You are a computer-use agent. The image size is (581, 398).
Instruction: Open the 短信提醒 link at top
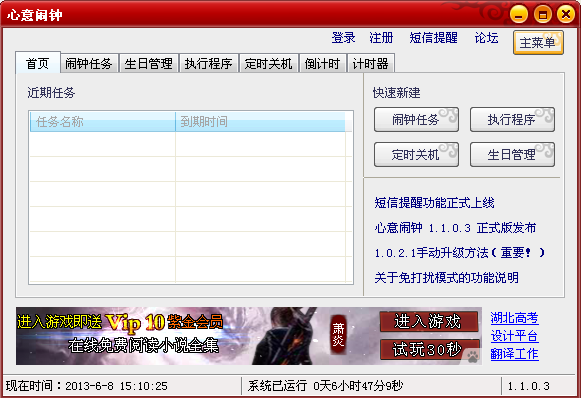click(433, 37)
